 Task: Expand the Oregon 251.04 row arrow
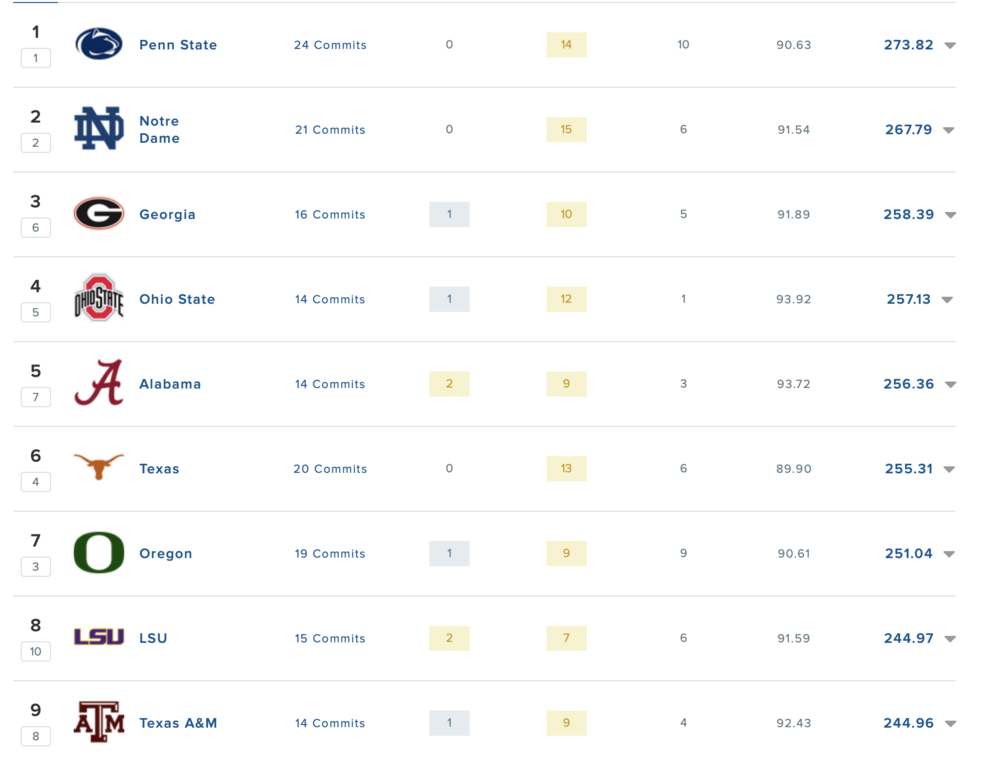click(x=950, y=554)
